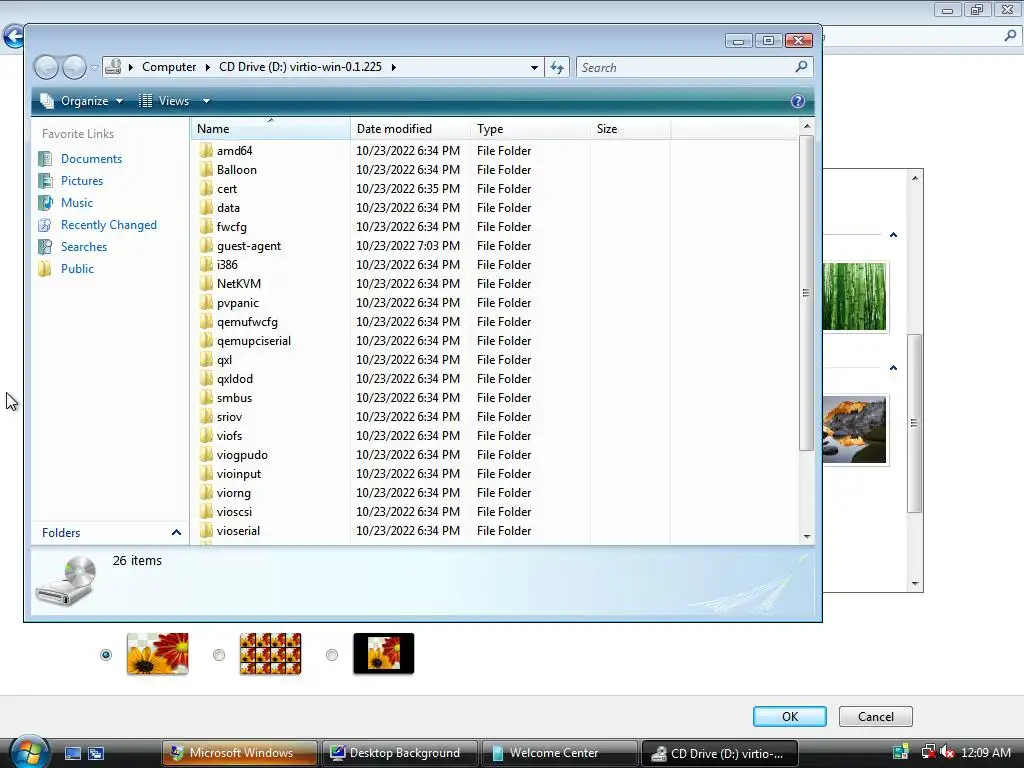Click Recently Changed icon in sidebar

pos(45,225)
